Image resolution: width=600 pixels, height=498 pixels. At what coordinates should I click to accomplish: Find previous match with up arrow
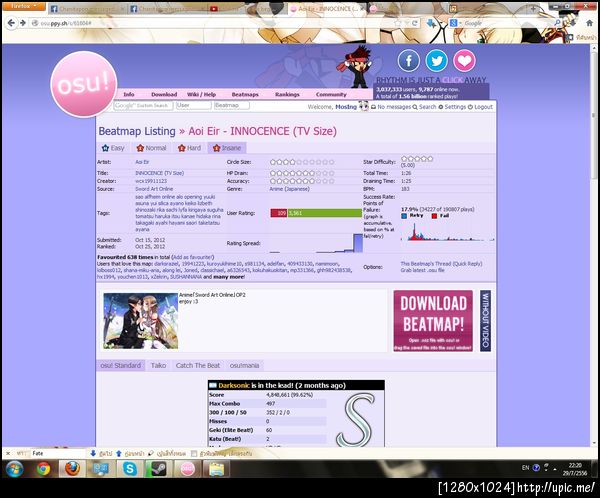(119, 453)
